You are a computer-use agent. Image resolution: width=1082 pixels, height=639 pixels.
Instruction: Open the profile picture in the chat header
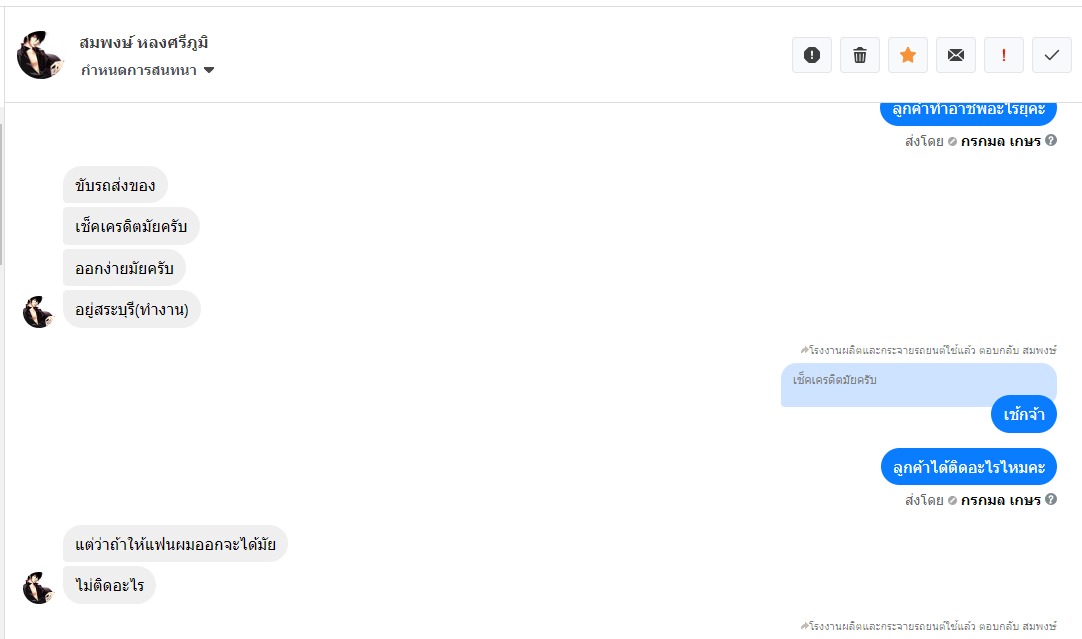(41, 55)
